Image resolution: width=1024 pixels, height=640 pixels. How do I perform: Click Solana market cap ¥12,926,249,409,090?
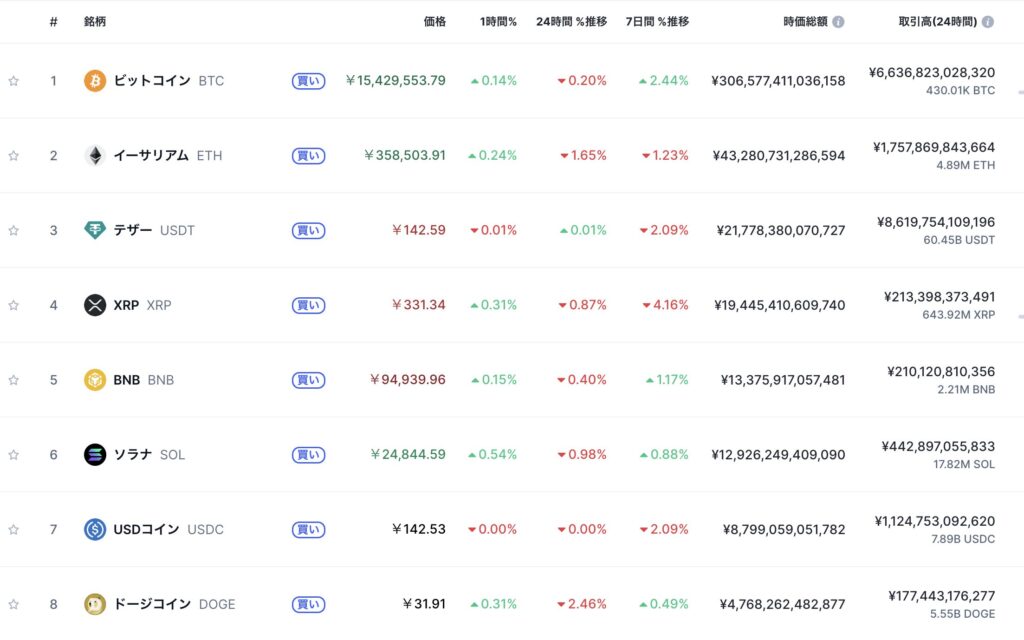[x=778, y=455]
